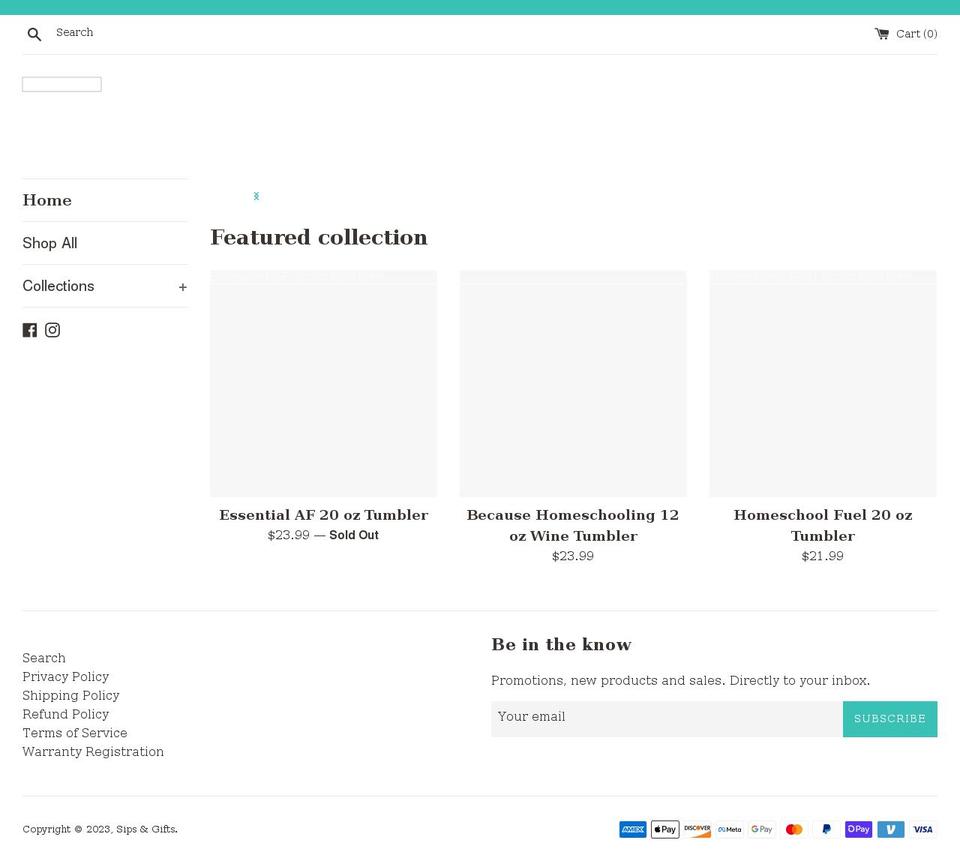Open Essential AF 20 oz Tumbler image

[x=324, y=383]
